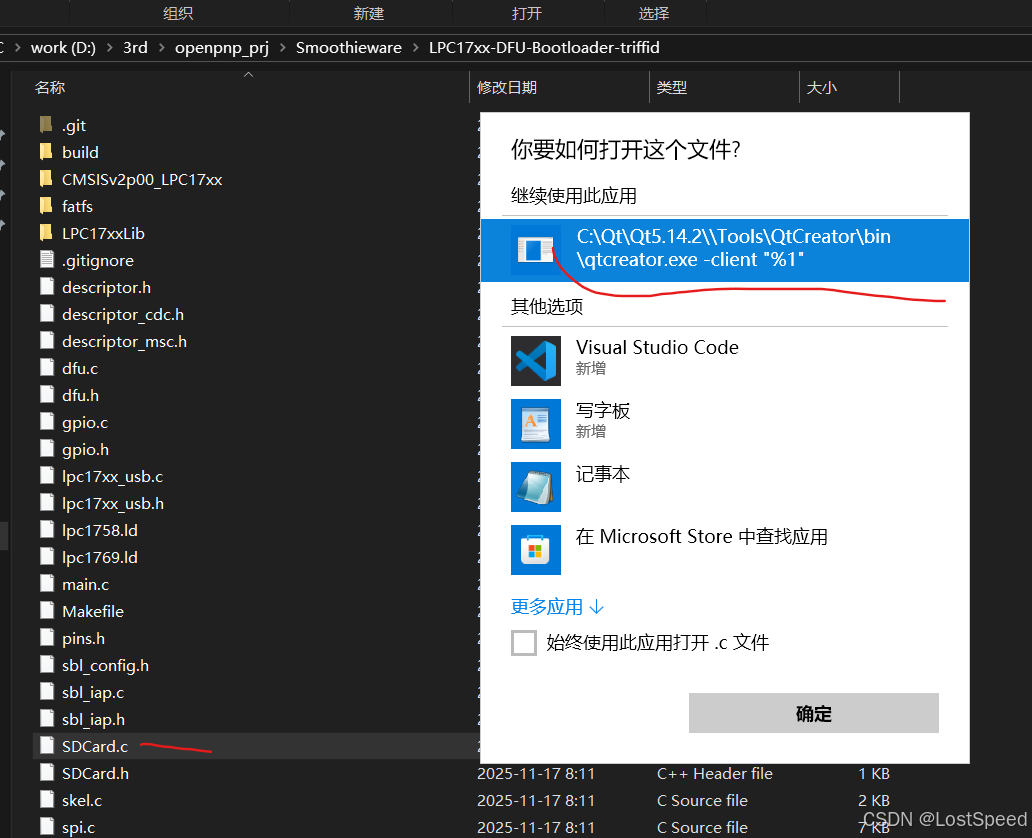Open the 选择 ribbon group
Image resolution: width=1032 pixels, height=838 pixels.
[654, 13]
